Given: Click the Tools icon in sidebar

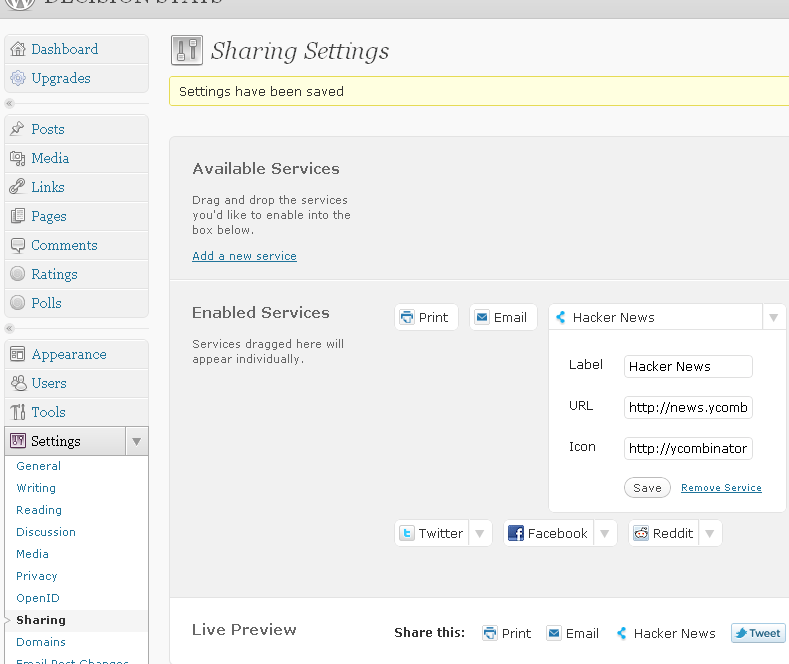Looking at the screenshot, I should click(x=18, y=412).
